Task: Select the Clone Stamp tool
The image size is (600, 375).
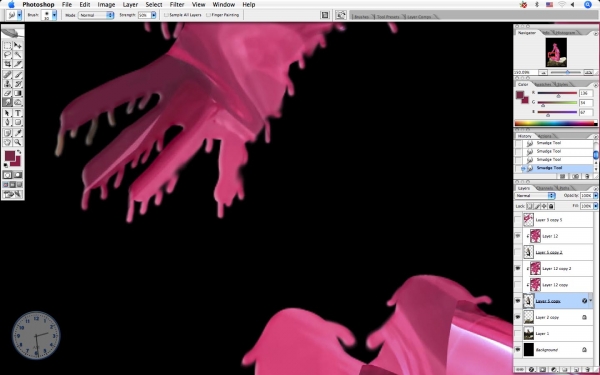Action: pyautogui.click(x=7, y=84)
